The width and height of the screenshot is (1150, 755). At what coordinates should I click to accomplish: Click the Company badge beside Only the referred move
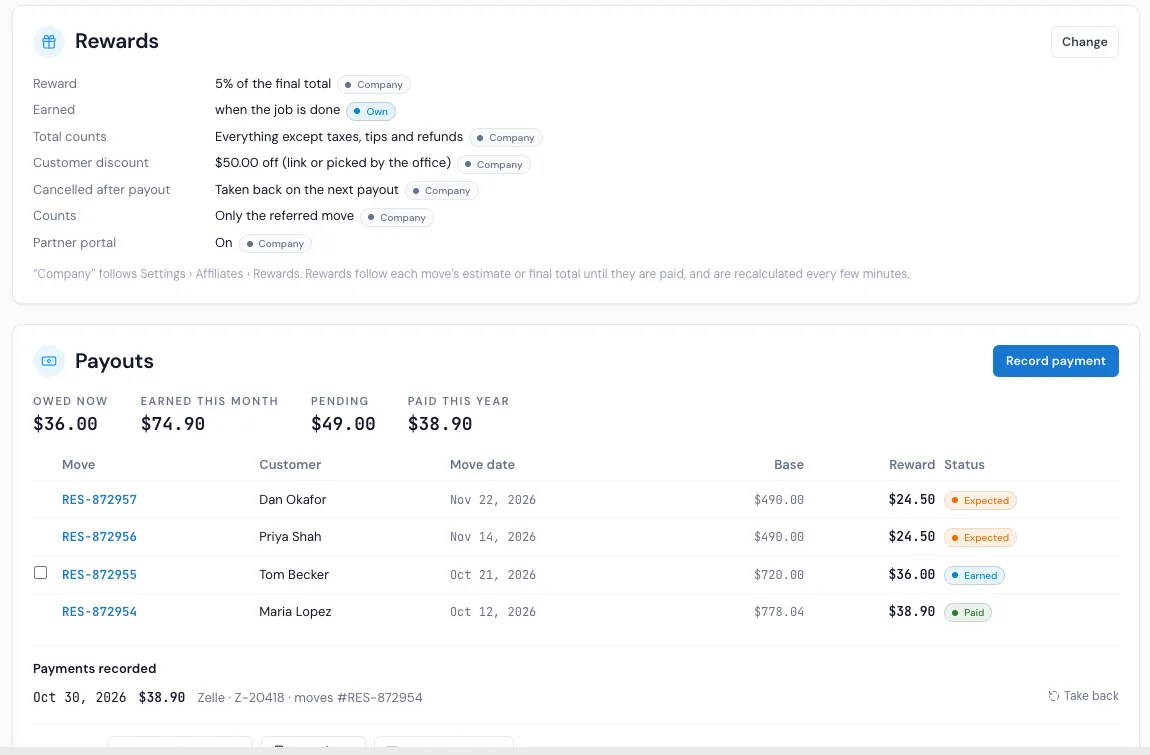point(396,217)
